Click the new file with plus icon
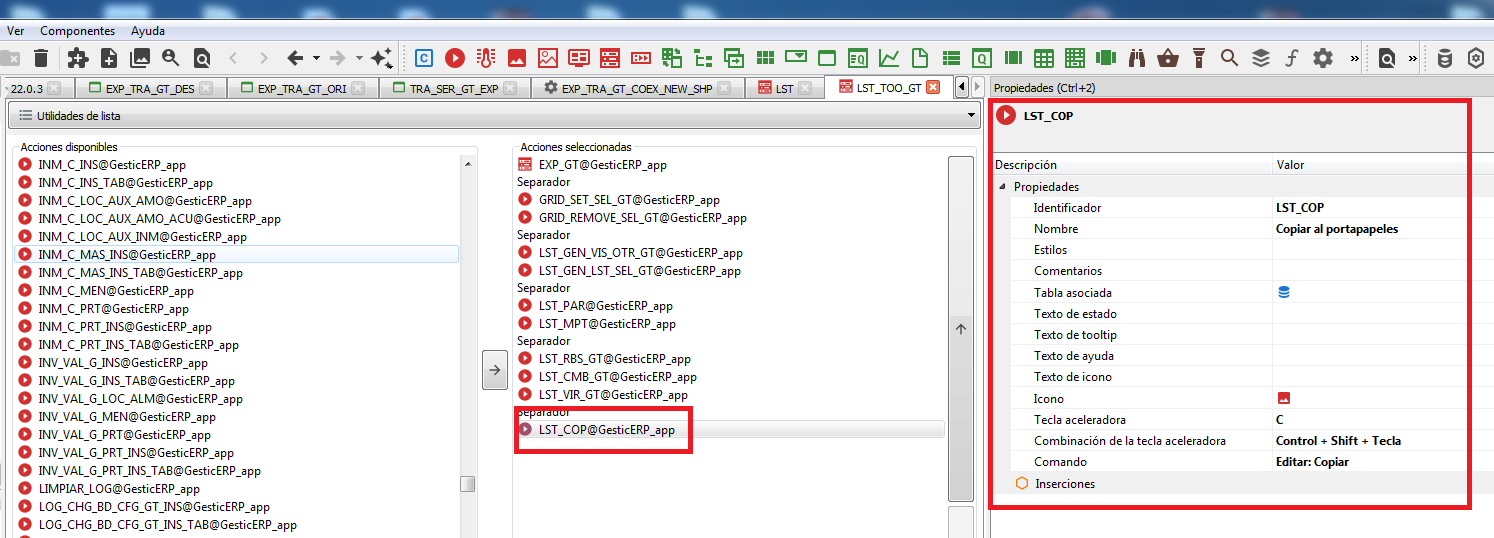 (109, 58)
